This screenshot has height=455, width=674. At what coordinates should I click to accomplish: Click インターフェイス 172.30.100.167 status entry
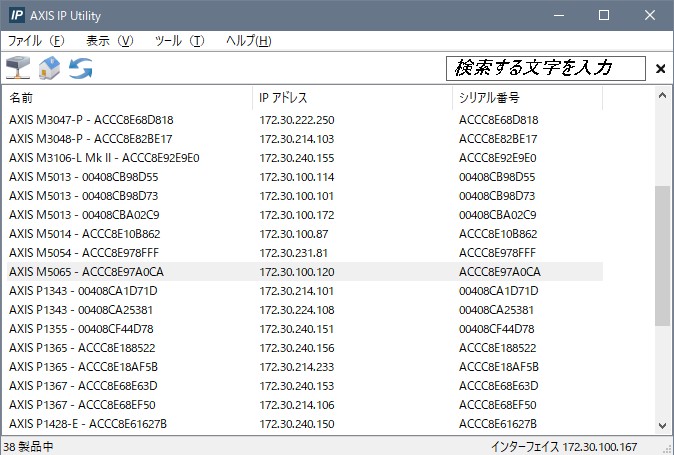[564, 446]
